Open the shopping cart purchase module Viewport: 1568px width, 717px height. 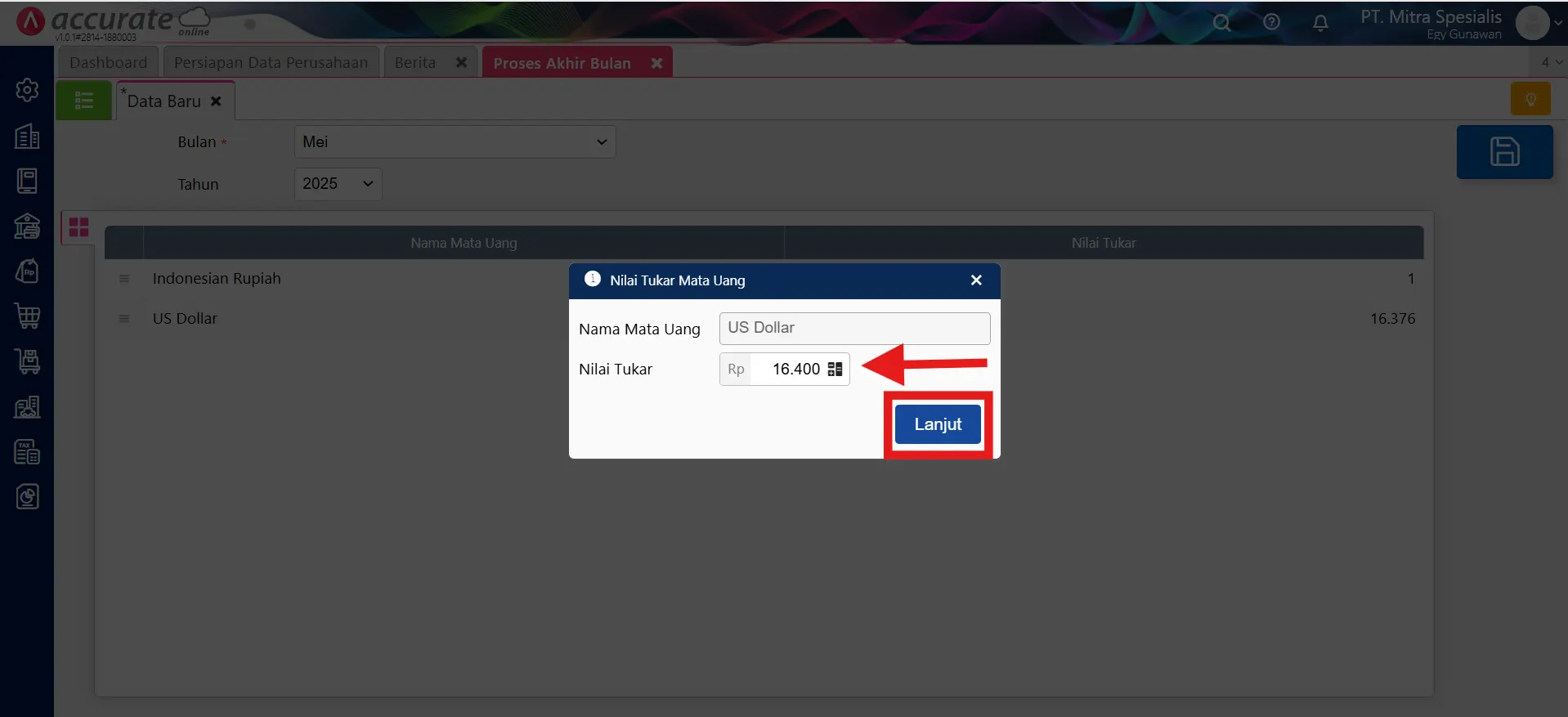click(x=27, y=316)
